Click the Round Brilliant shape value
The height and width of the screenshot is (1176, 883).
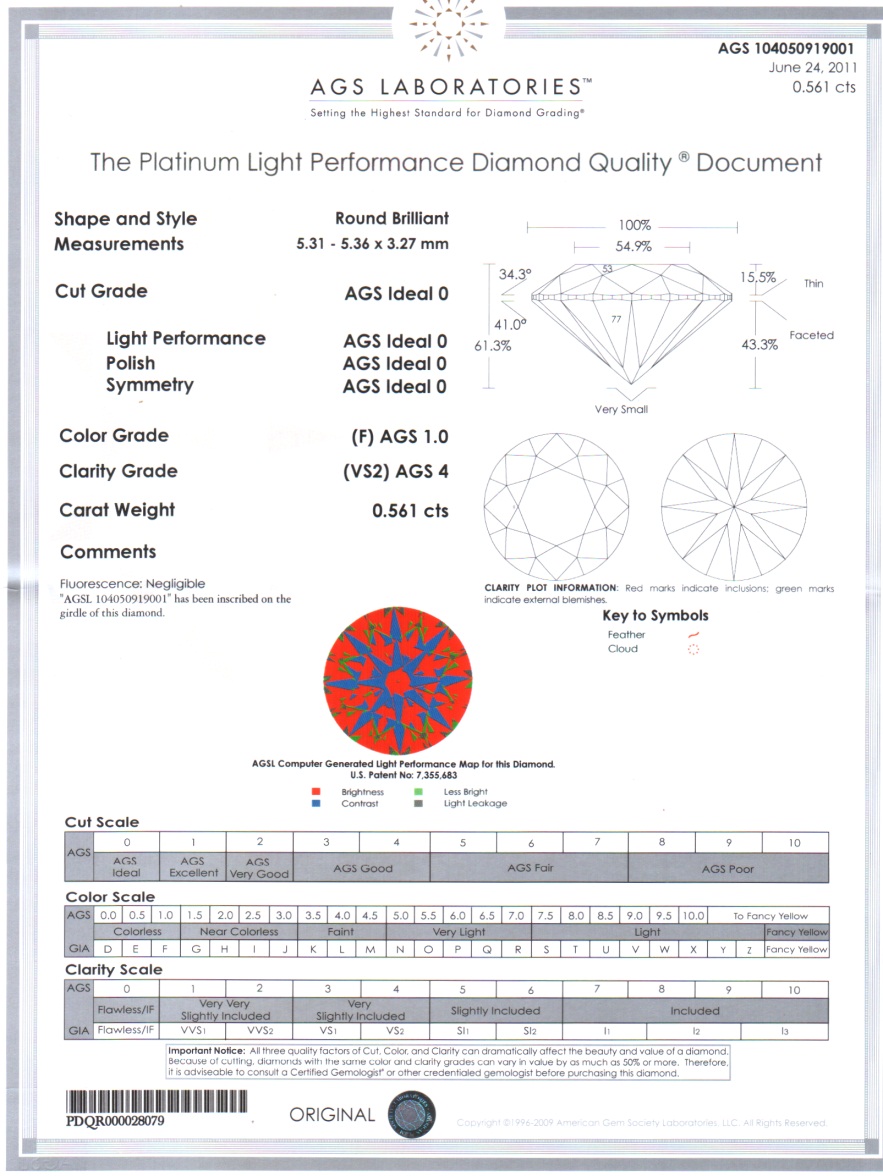coord(392,218)
